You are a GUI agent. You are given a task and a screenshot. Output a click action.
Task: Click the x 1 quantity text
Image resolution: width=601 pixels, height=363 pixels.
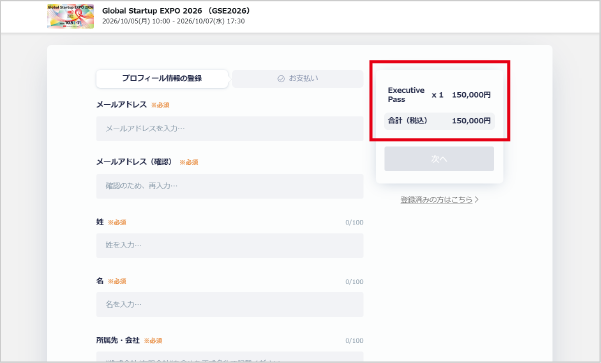click(437, 95)
